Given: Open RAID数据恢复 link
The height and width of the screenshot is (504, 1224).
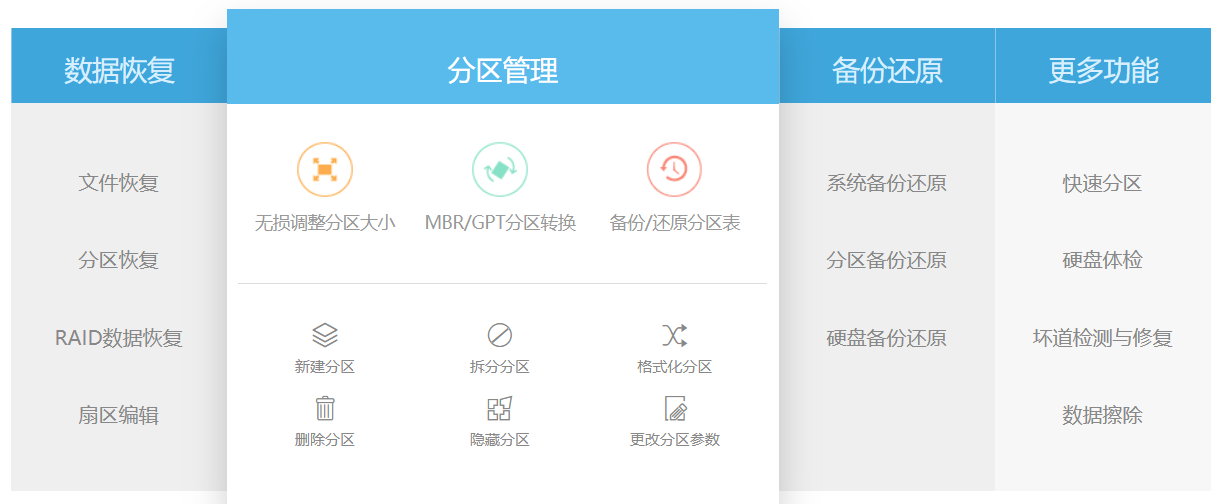Looking at the screenshot, I should (119, 338).
